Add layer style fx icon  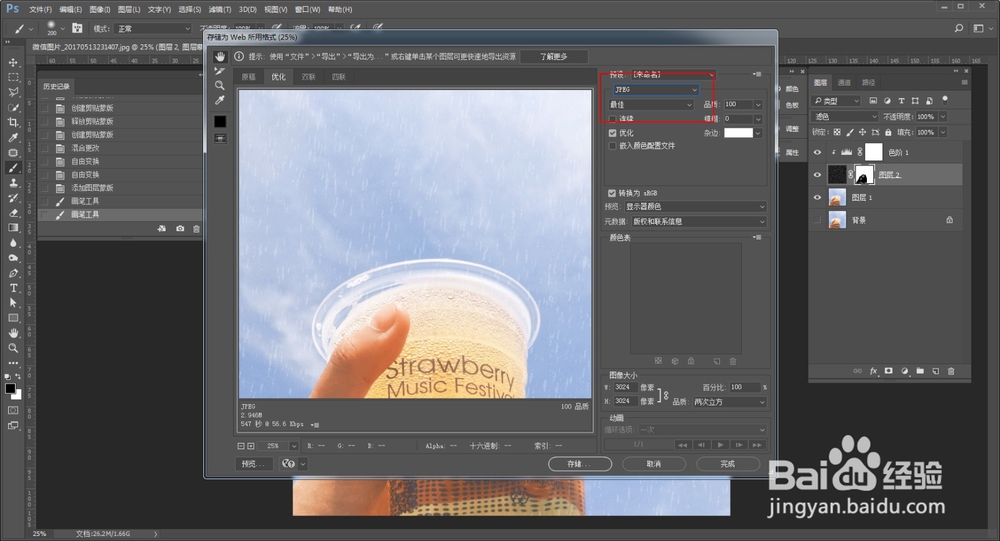(x=873, y=371)
